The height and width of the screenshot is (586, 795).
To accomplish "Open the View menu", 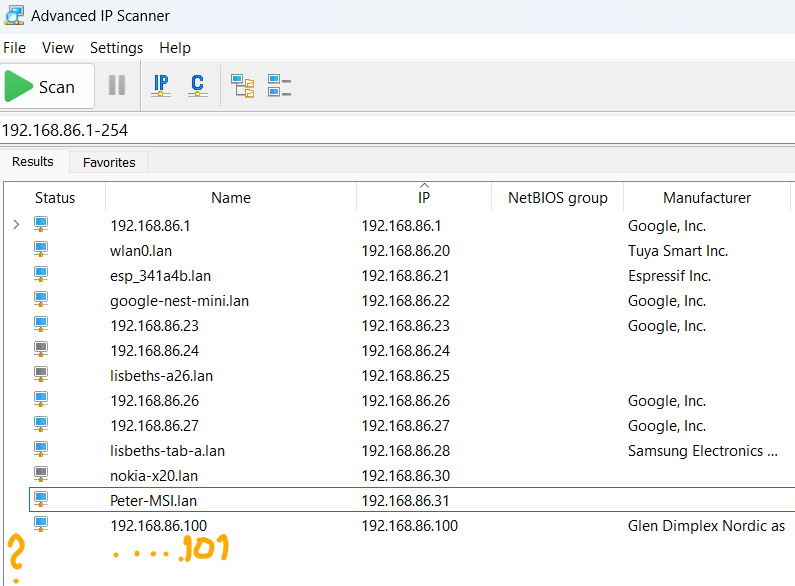I will pyautogui.click(x=58, y=48).
